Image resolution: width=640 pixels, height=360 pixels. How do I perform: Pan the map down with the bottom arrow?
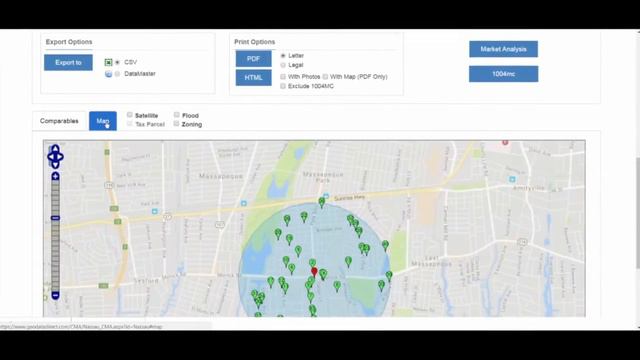point(56,164)
